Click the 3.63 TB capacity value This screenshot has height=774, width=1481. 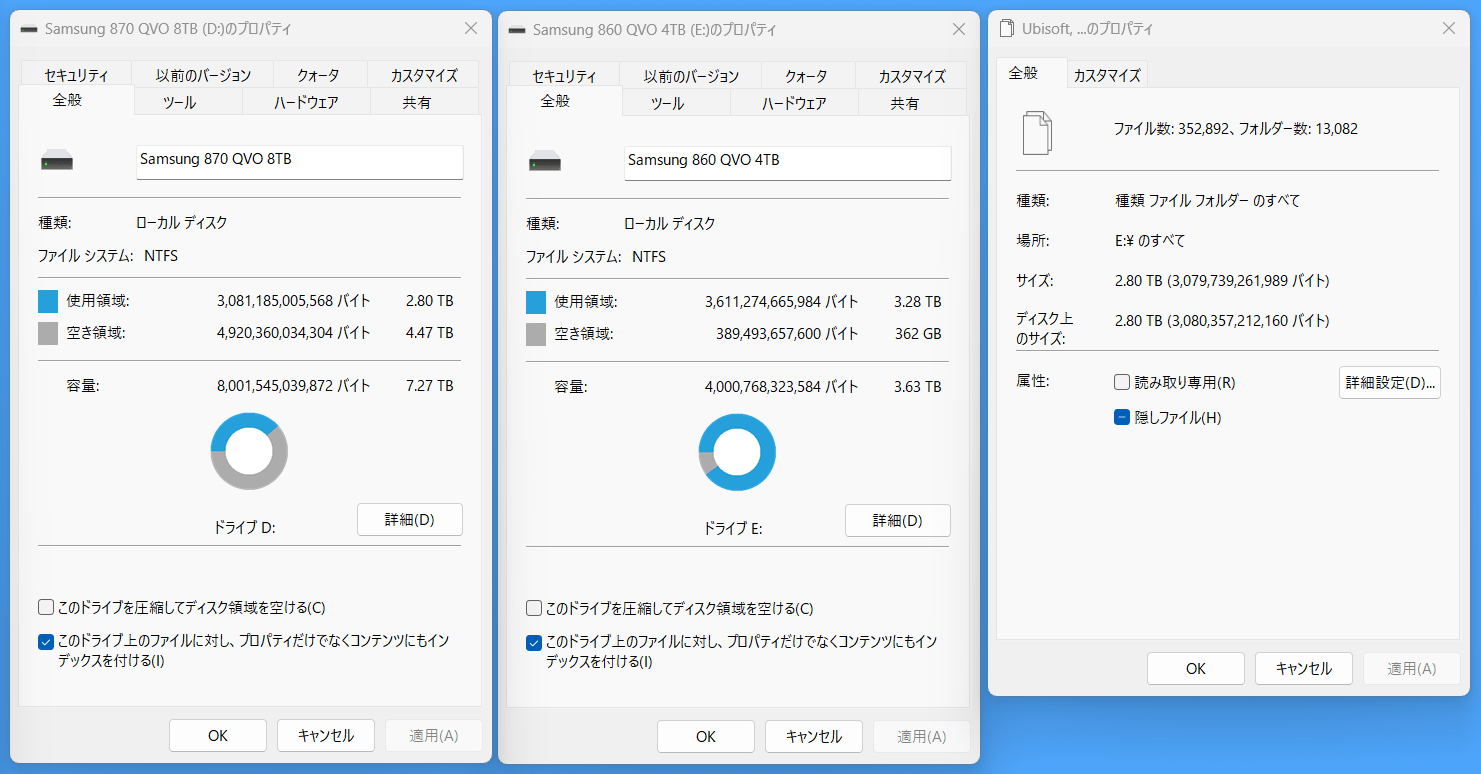point(918,387)
